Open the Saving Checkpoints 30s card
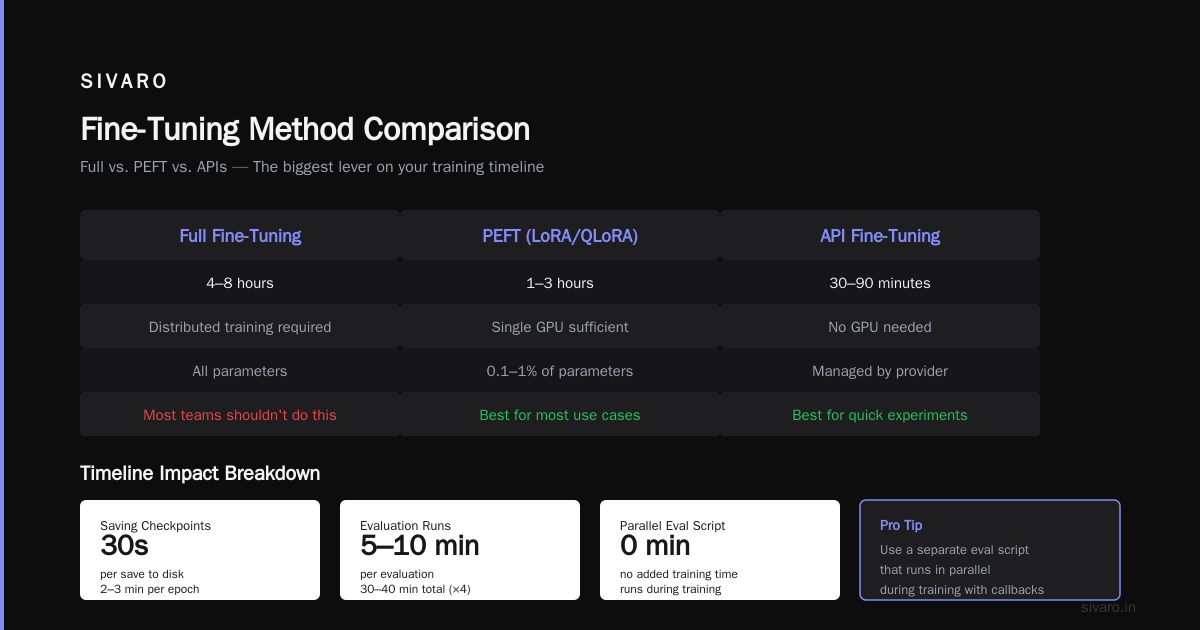Screen dimensions: 1200x630 pyautogui.click(x=200, y=550)
